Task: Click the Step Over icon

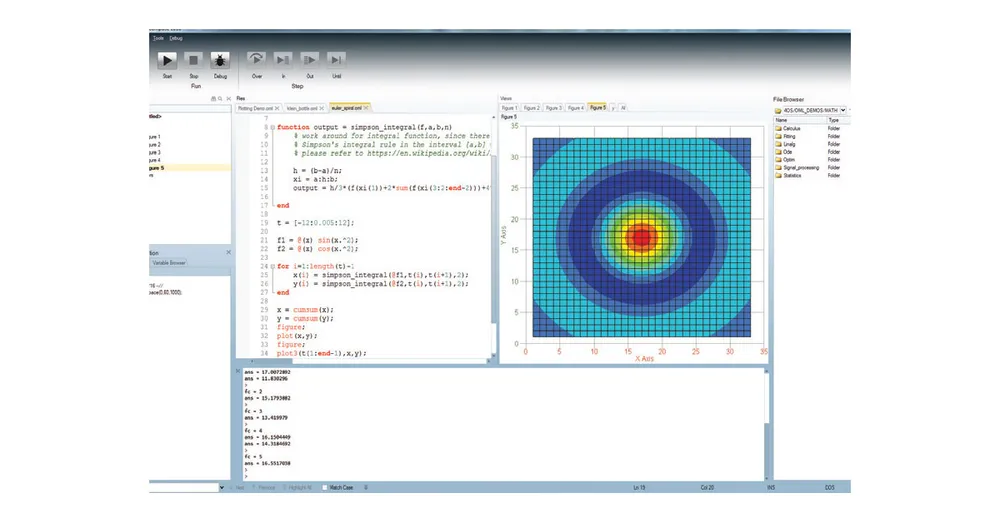Action: pos(256,60)
